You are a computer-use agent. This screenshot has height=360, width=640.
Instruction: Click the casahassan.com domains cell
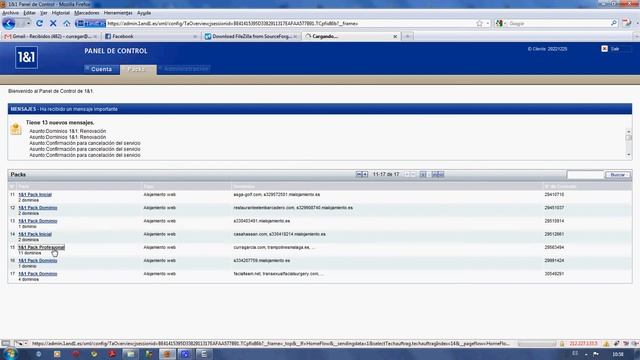coord(279,234)
